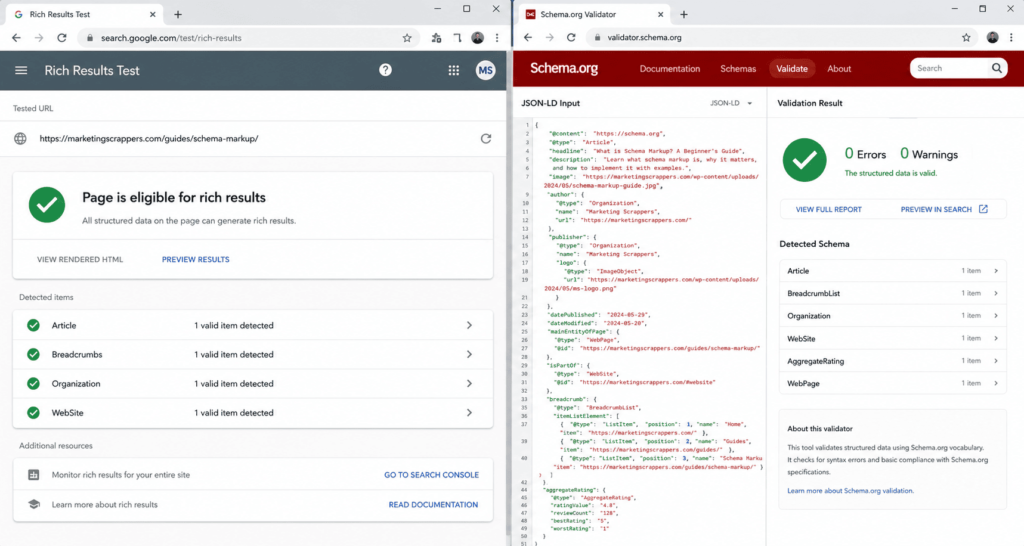Focus the Schema.org search field
Screen dimensions: 1024x546
[x=950, y=68]
